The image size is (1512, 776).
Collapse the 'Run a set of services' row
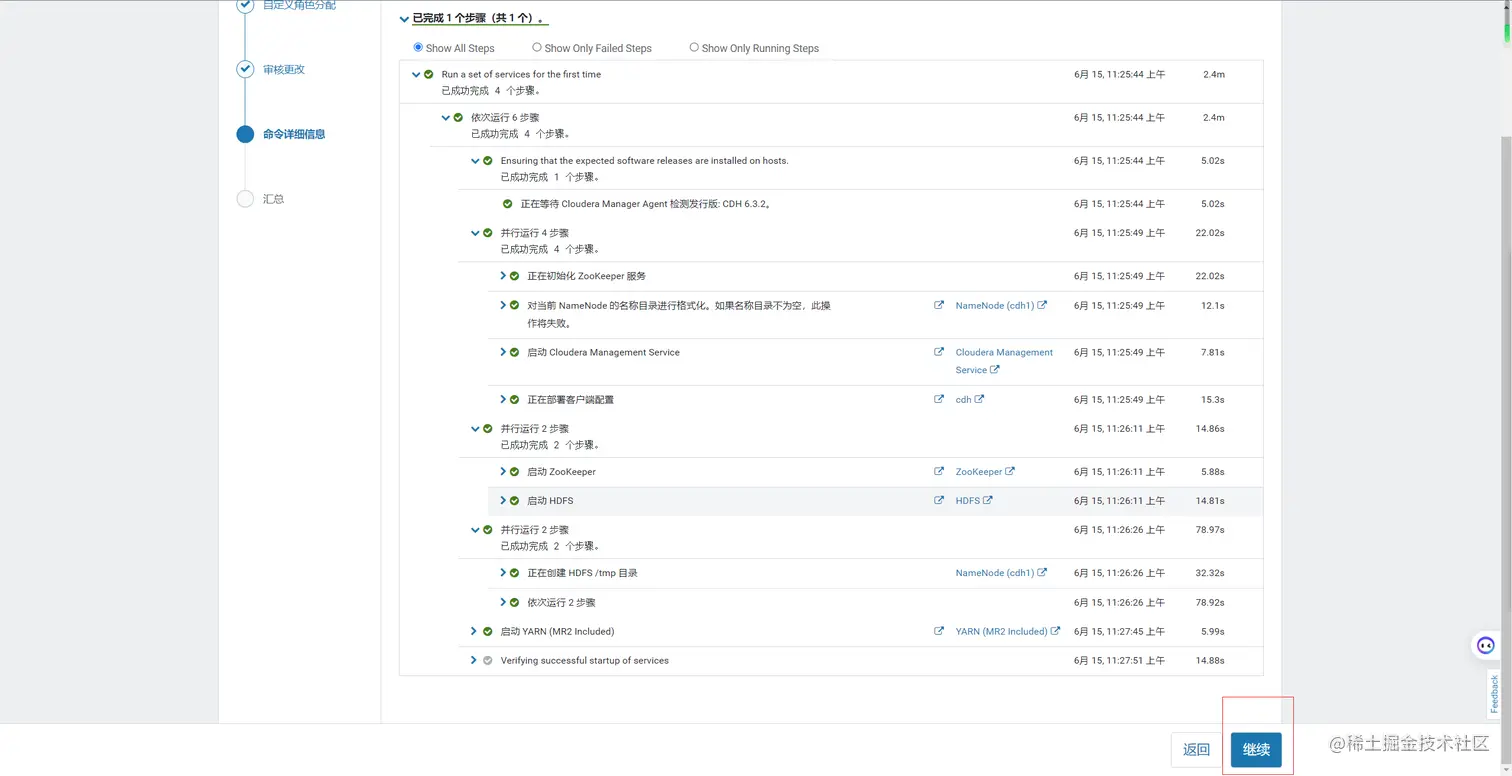(416, 74)
